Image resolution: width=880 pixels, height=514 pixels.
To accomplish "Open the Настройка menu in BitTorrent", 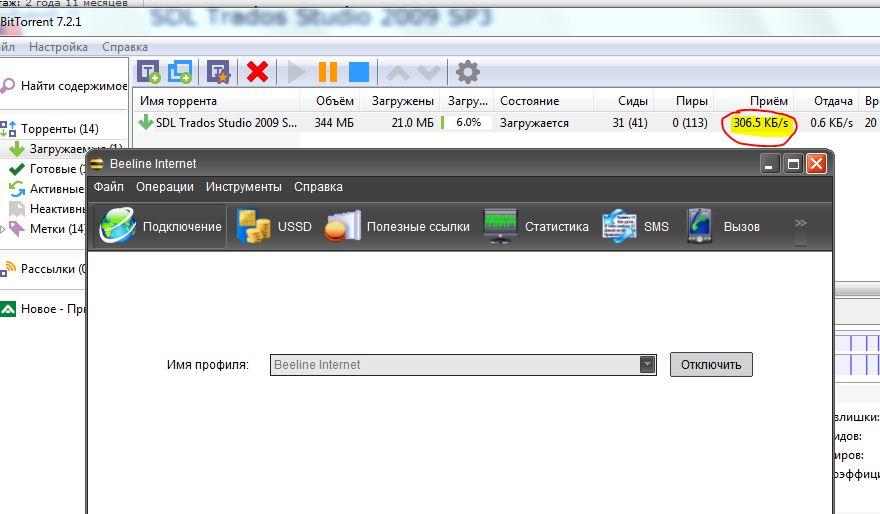I will pos(58,47).
